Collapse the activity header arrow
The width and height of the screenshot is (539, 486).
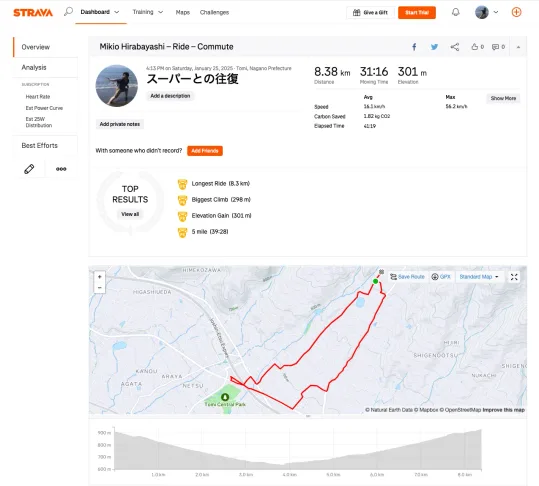pyautogui.click(x=518, y=47)
